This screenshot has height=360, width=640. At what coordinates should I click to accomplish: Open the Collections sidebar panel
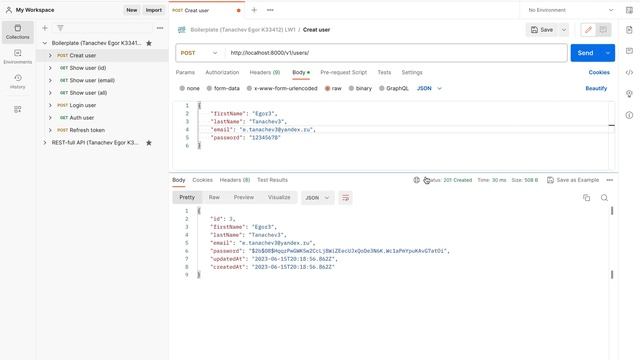coord(18,32)
